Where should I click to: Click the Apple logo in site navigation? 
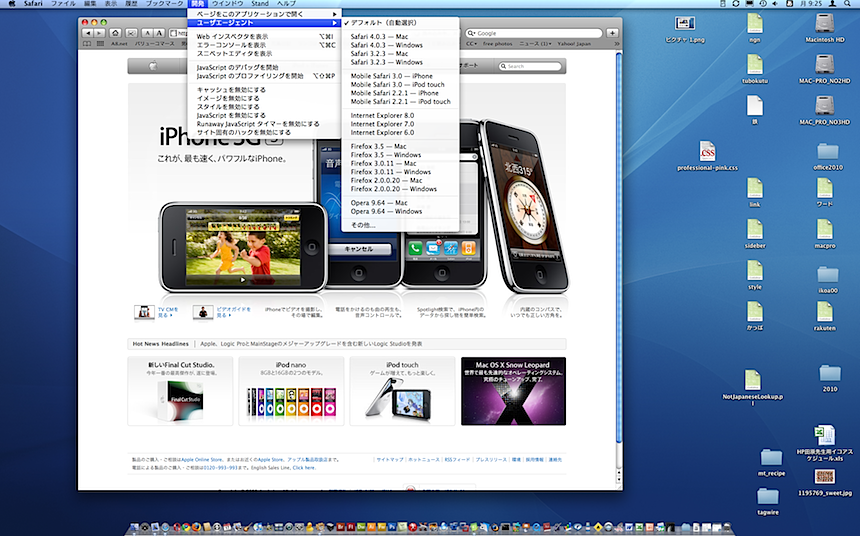pyautogui.click(x=154, y=66)
